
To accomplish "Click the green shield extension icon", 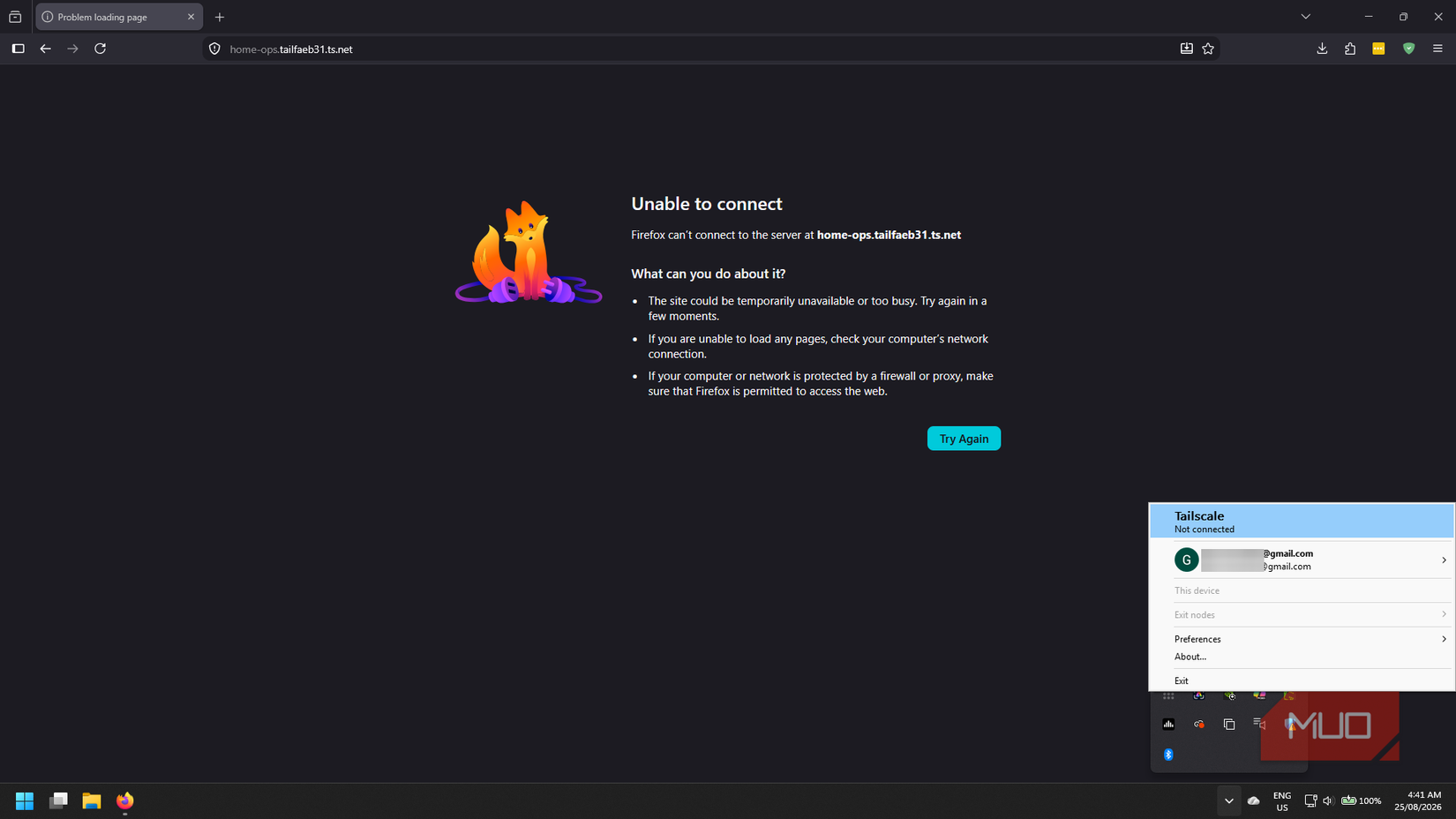I will 1408,49.
